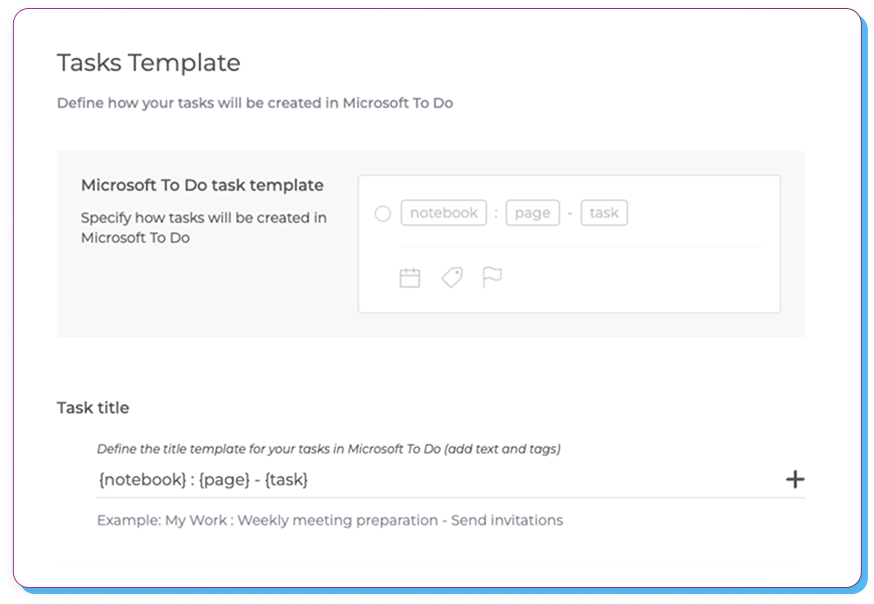874x604 pixels.
Task: Click 'Define how your tasks will be created' text
Action: click(x=255, y=103)
